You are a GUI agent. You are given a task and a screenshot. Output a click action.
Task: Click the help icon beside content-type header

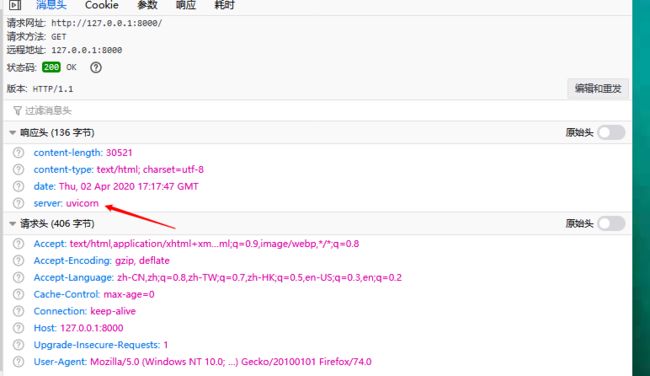coord(18,170)
